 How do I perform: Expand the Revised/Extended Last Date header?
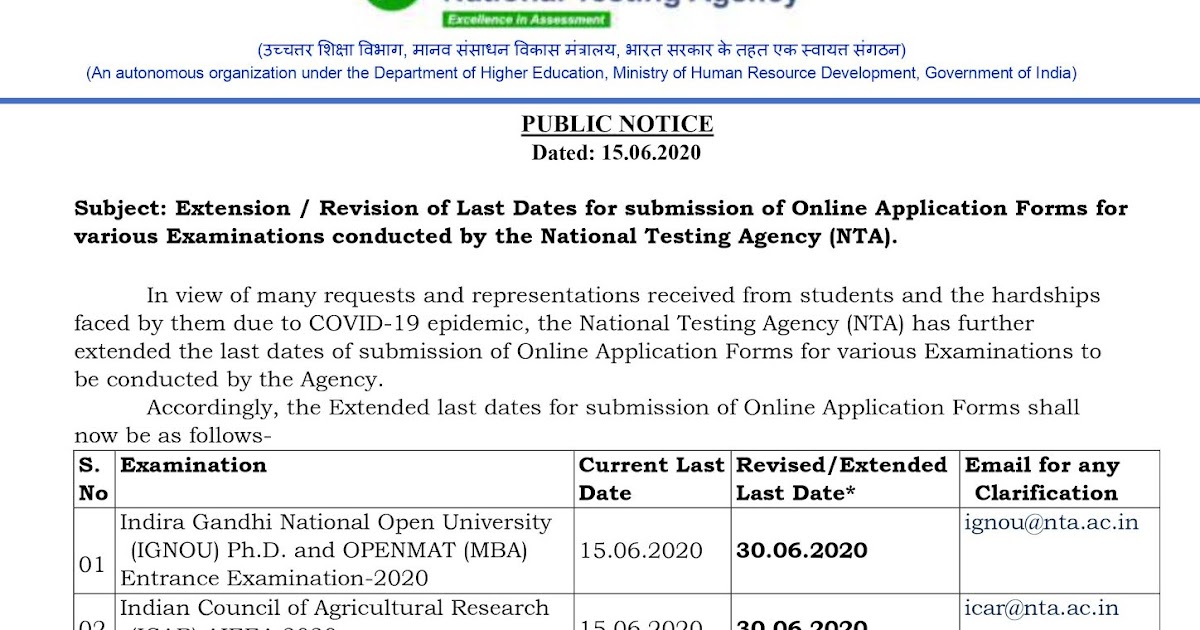point(840,479)
